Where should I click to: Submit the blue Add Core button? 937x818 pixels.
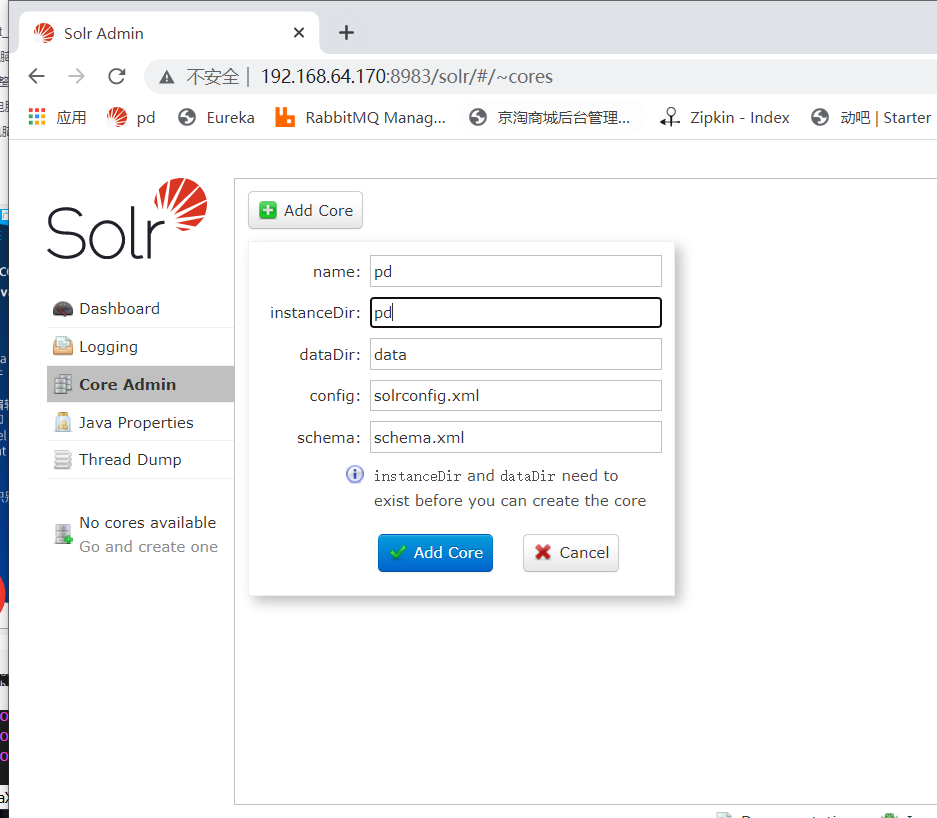[435, 553]
